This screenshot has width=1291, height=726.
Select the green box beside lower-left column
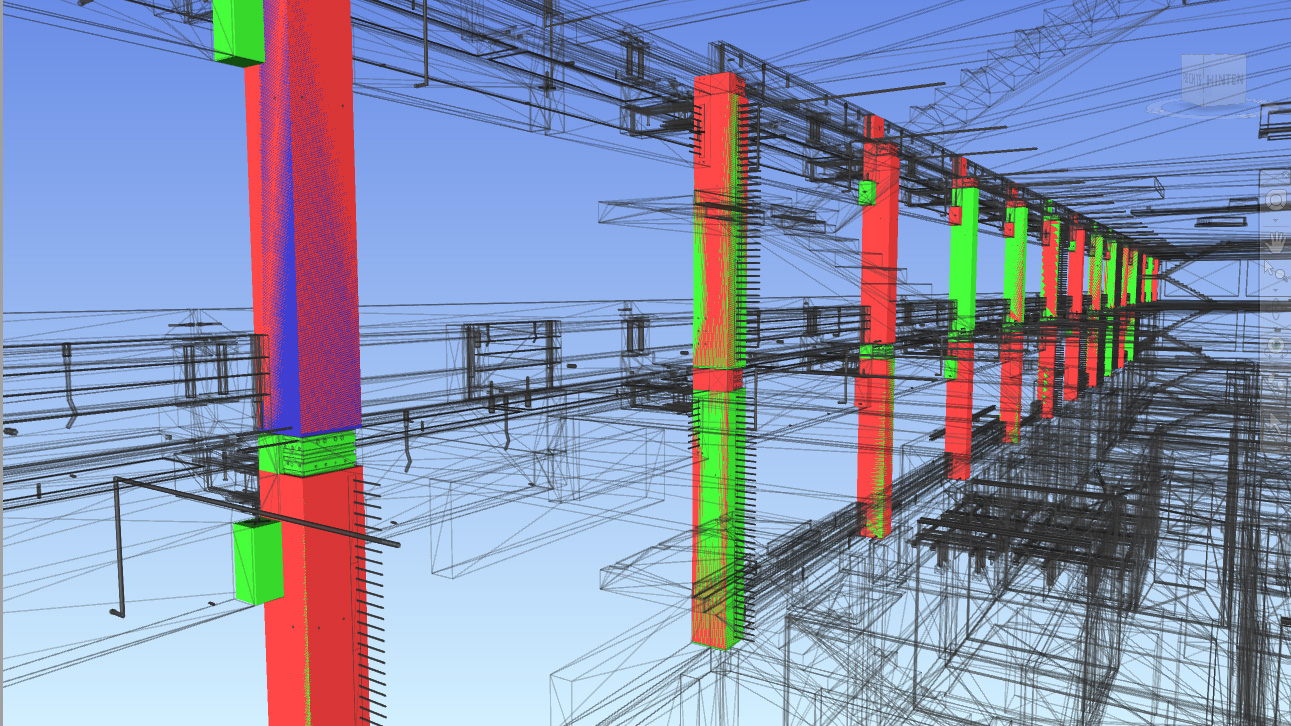tap(258, 562)
